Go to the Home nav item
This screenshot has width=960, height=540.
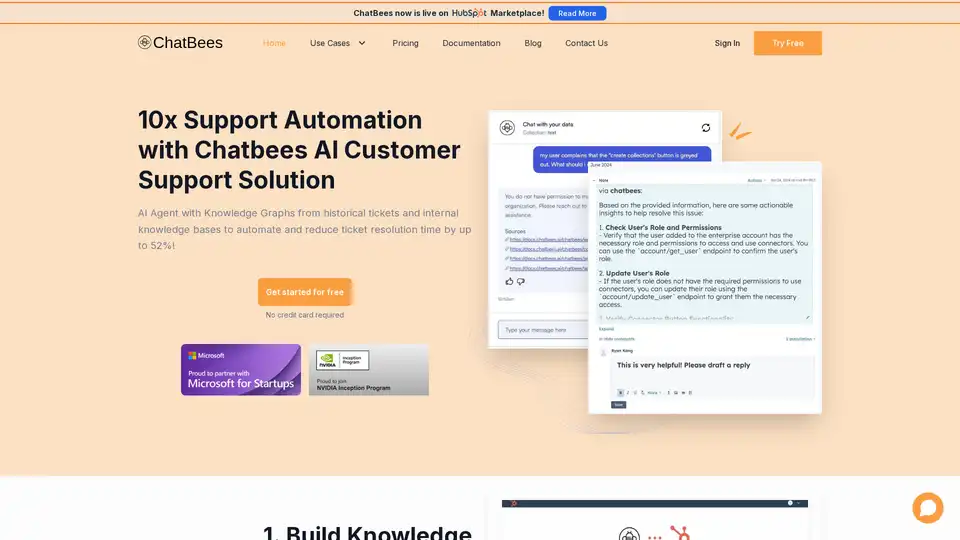(x=274, y=43)
